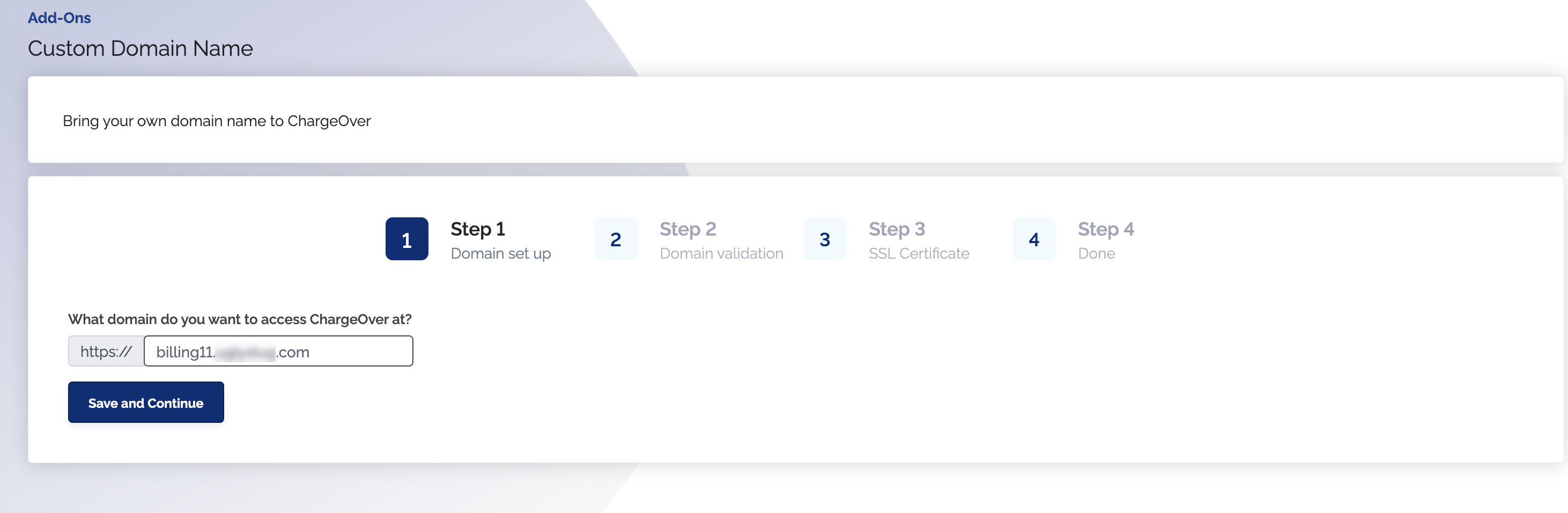Click Bring your own domain description text
Image resolution: width=1568 pixels, height=513 pixels.
(217, 121)
